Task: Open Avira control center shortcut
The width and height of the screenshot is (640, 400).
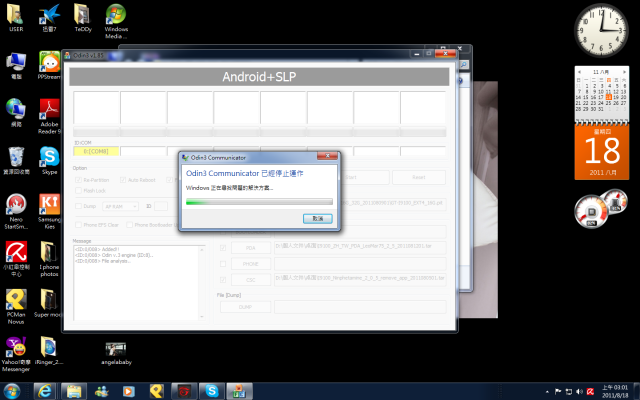Action: (16, 259)
